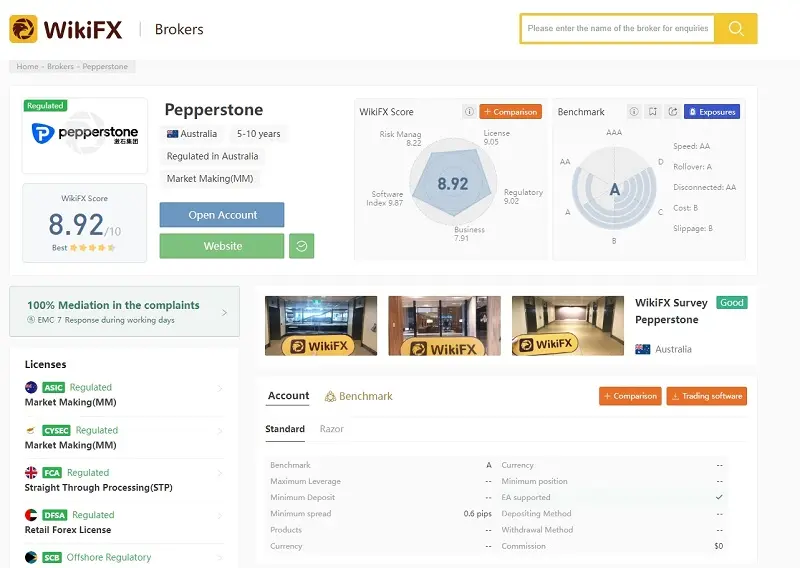Click the broker name search field
This screenshot has width=800, height=568.
pos(618,29)
